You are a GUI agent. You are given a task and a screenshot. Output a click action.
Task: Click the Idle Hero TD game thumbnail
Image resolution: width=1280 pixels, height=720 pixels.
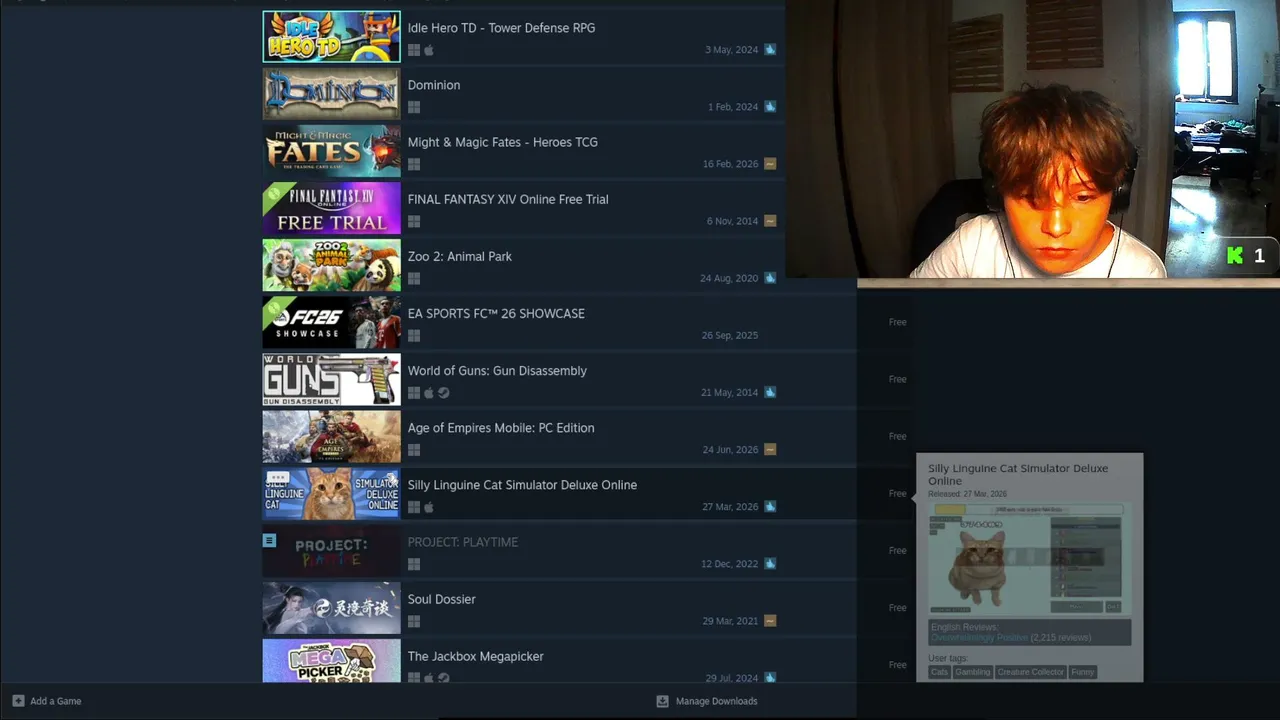coord(331,36)
